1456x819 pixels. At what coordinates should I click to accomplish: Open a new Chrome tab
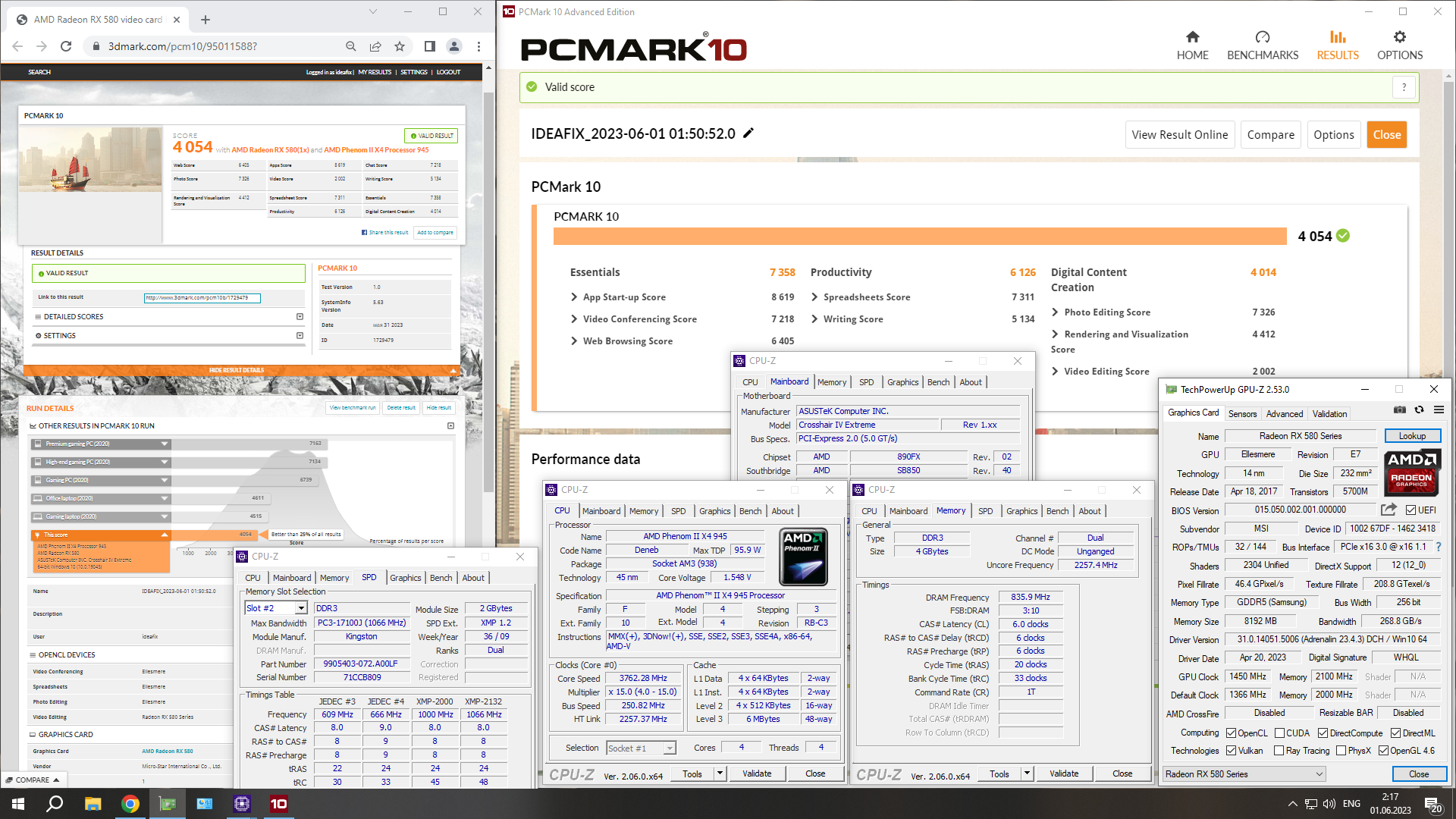coord(206,20)
